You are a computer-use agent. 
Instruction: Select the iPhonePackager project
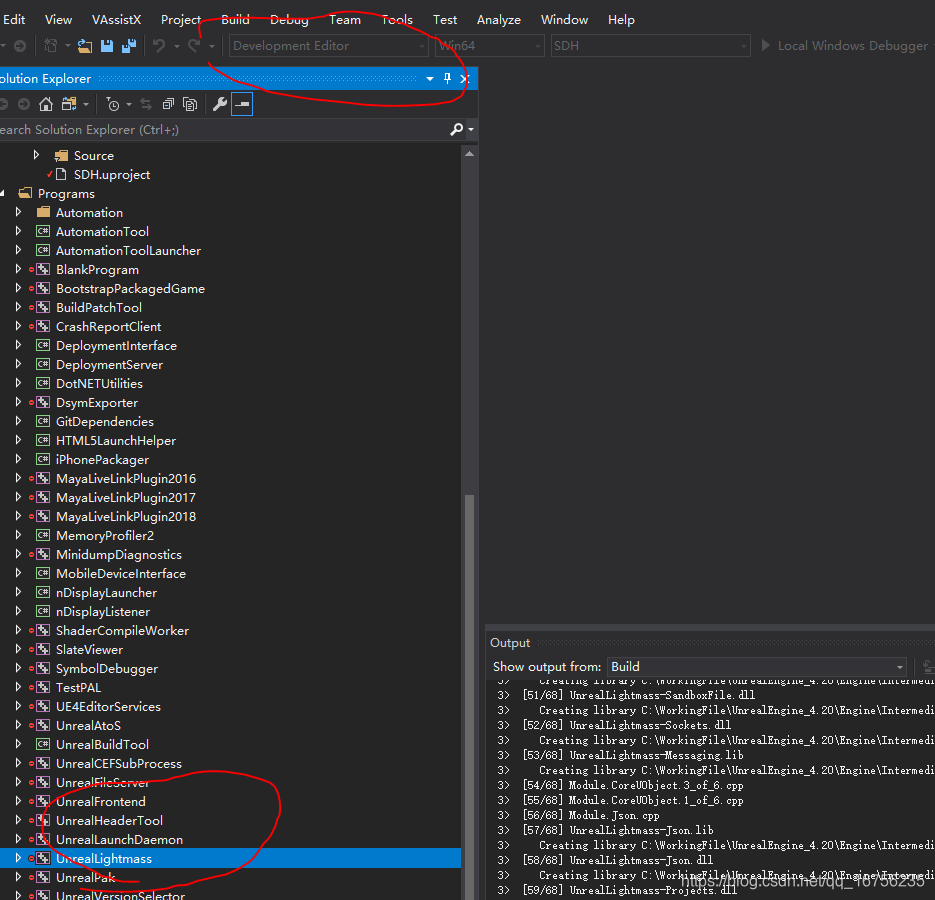point(103,460)
